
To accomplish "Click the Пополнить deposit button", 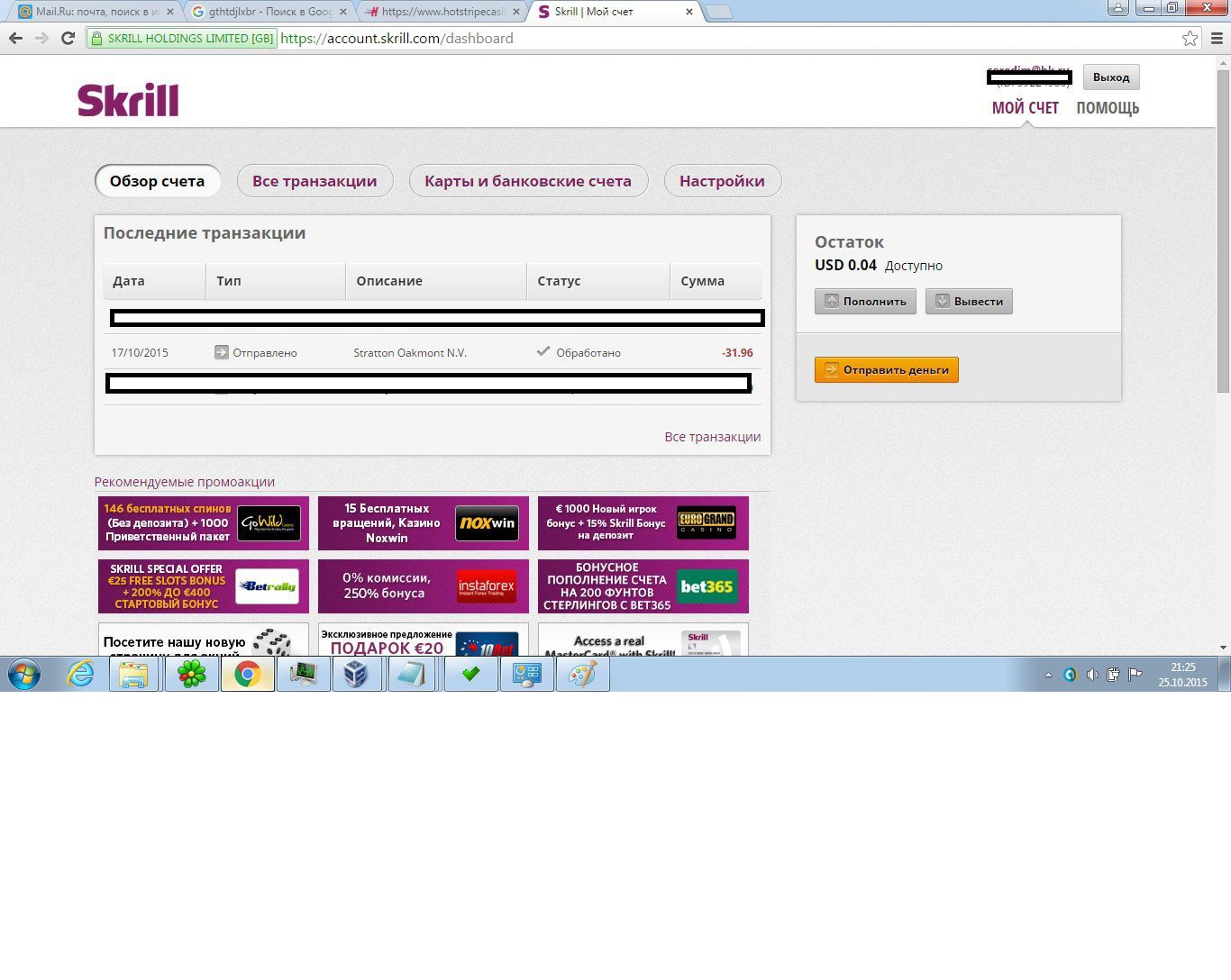I will 866,301.
